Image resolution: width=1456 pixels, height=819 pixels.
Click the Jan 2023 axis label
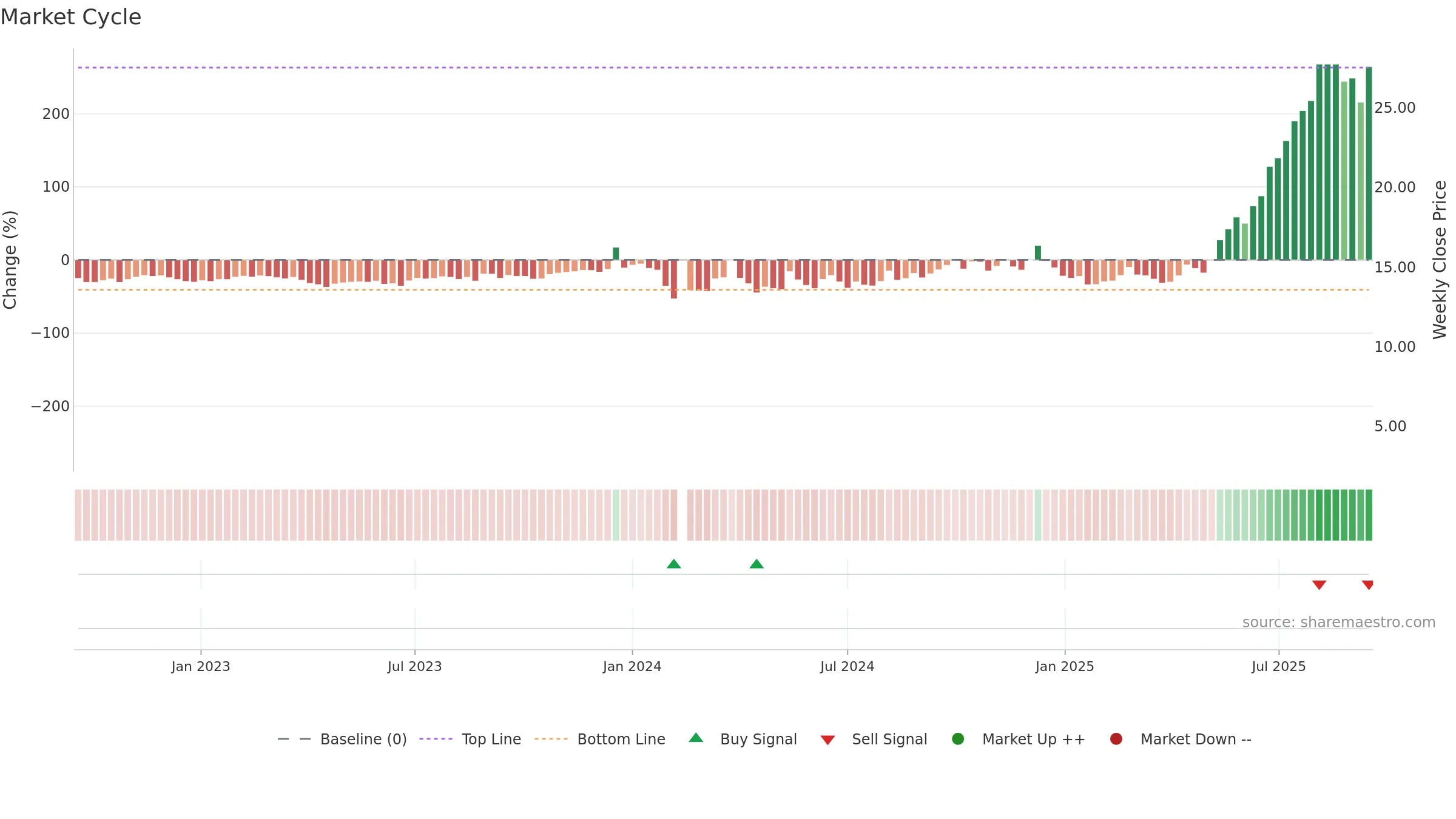(x=201, y=667)
